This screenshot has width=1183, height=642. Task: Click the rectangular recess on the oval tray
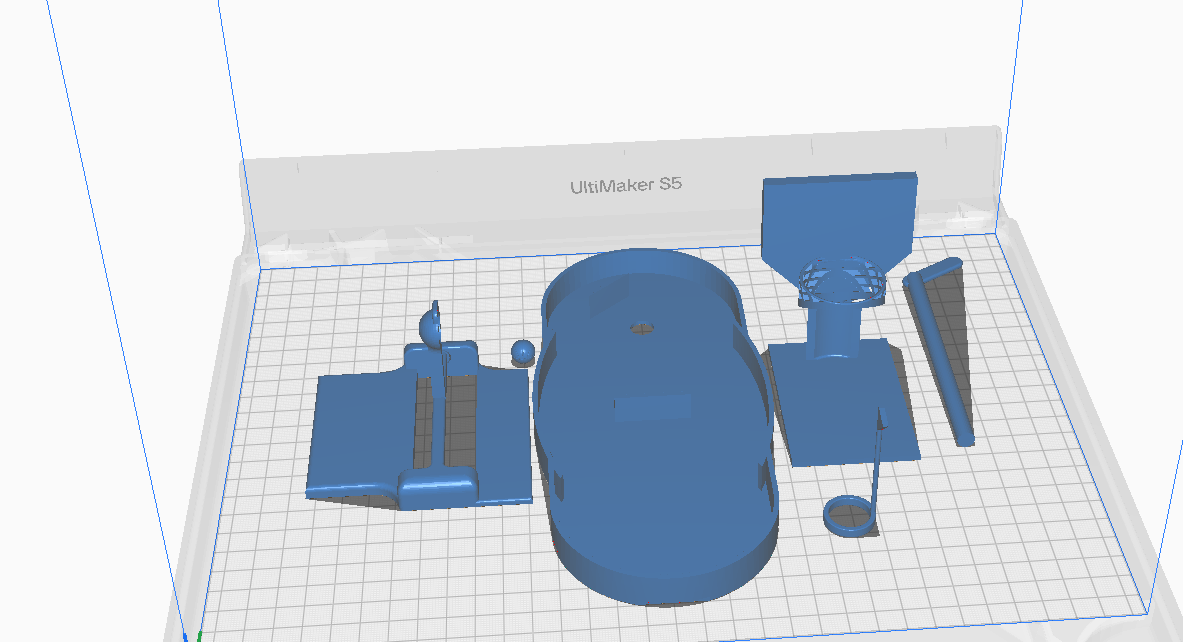(x=653, y=408)
